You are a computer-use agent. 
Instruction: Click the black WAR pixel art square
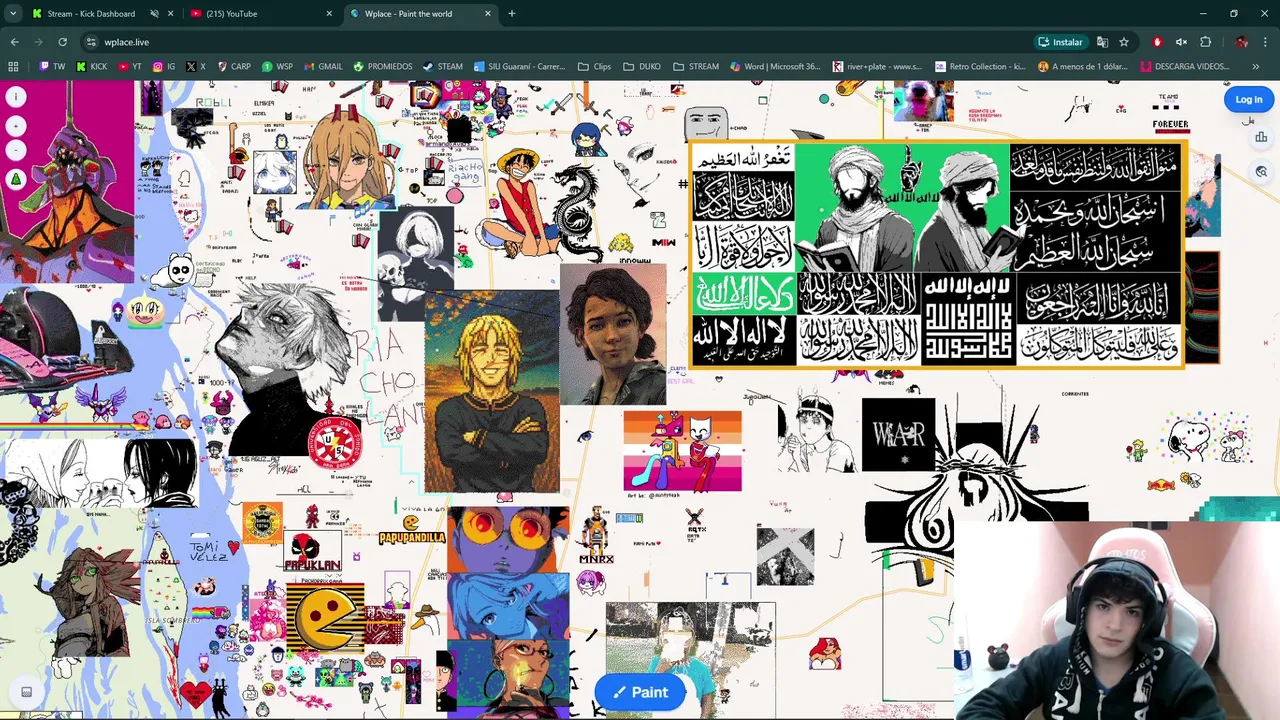[x=898, y=435]
